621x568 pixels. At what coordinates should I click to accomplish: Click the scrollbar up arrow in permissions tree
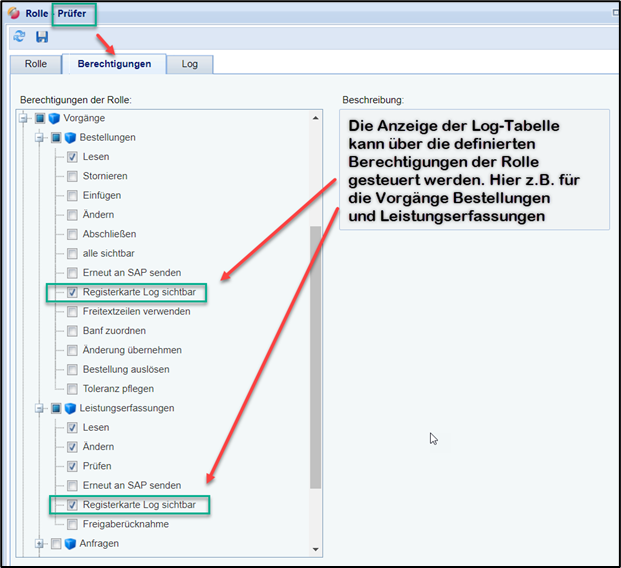pos(317,118)
